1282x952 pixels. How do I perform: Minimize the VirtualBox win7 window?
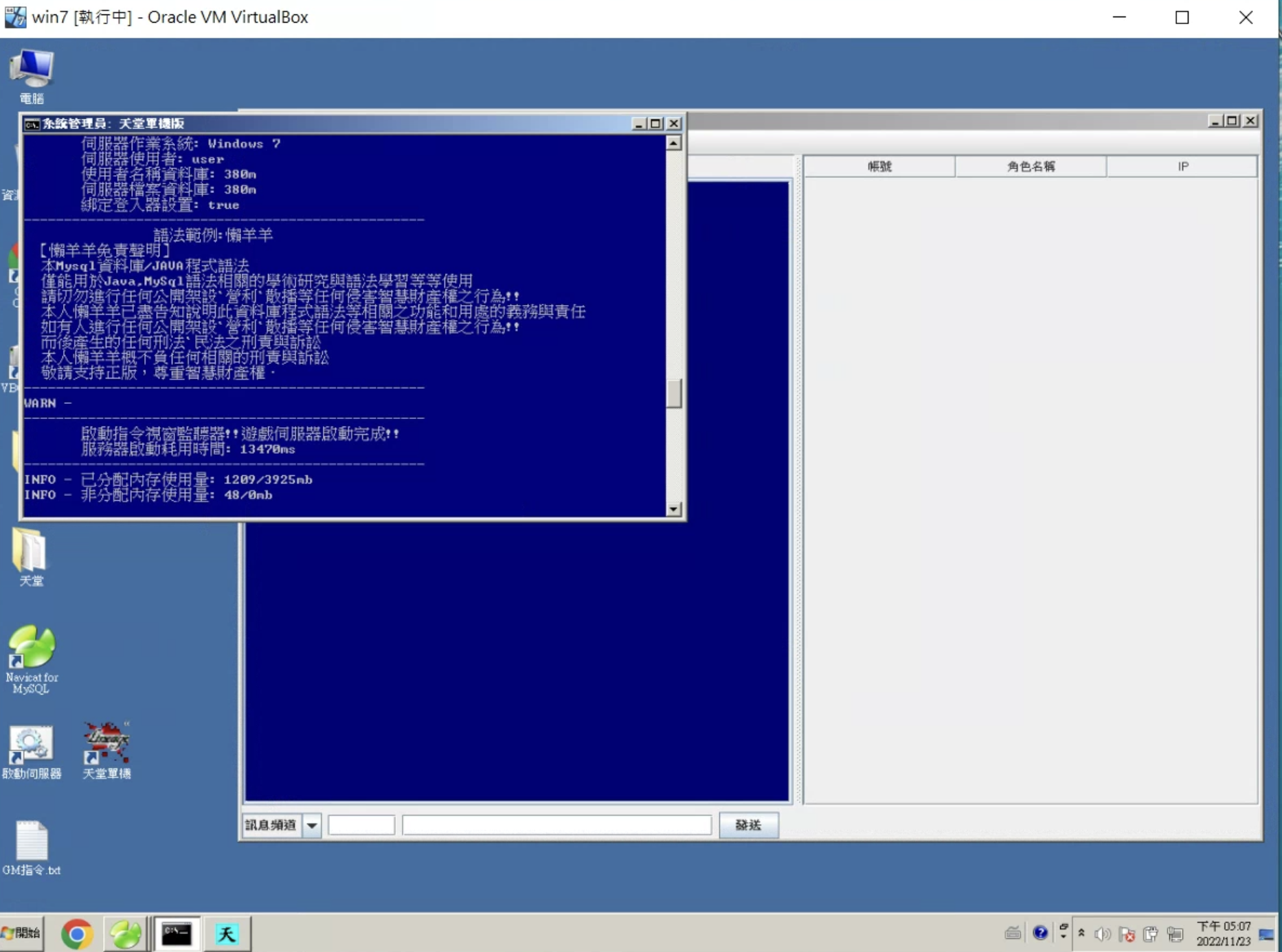[x=1119, y=17]
